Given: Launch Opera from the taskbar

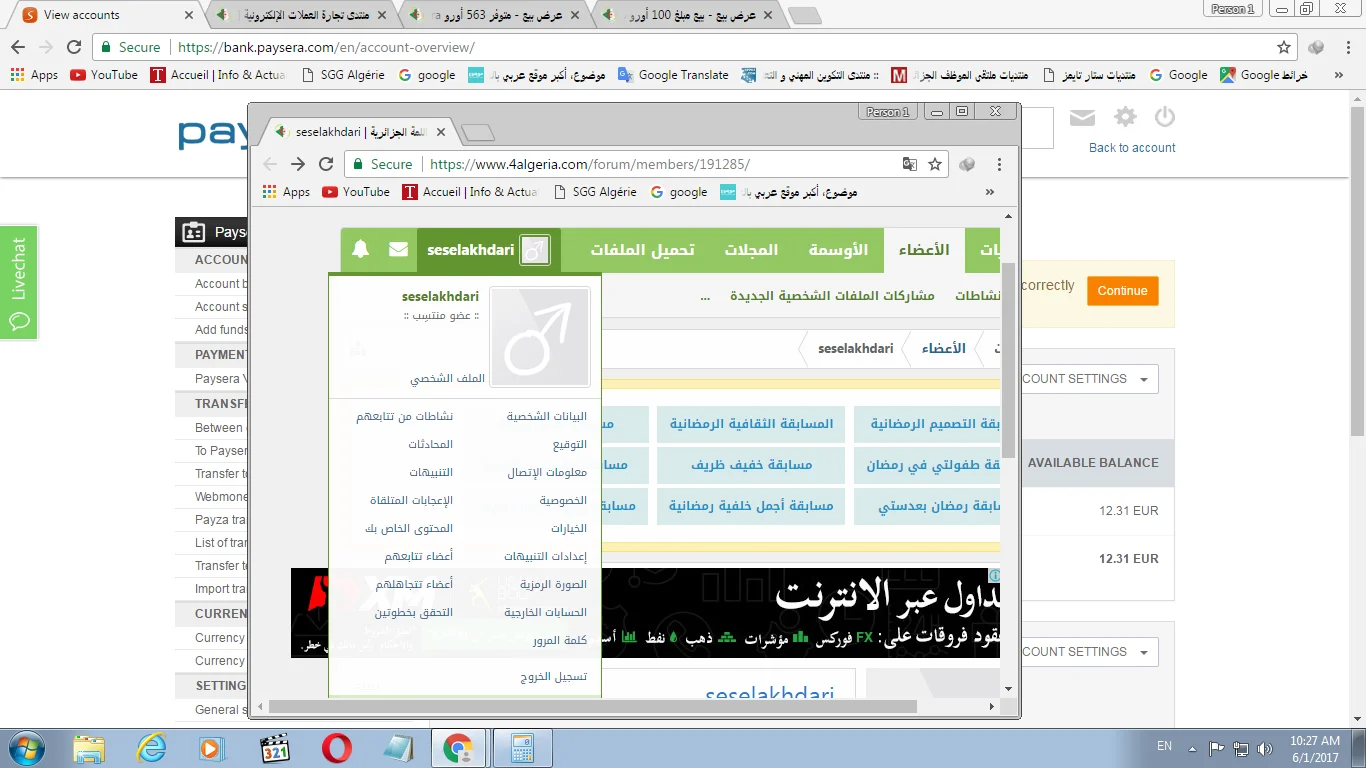Looking at the screenshot, I should tap(337, 748).
